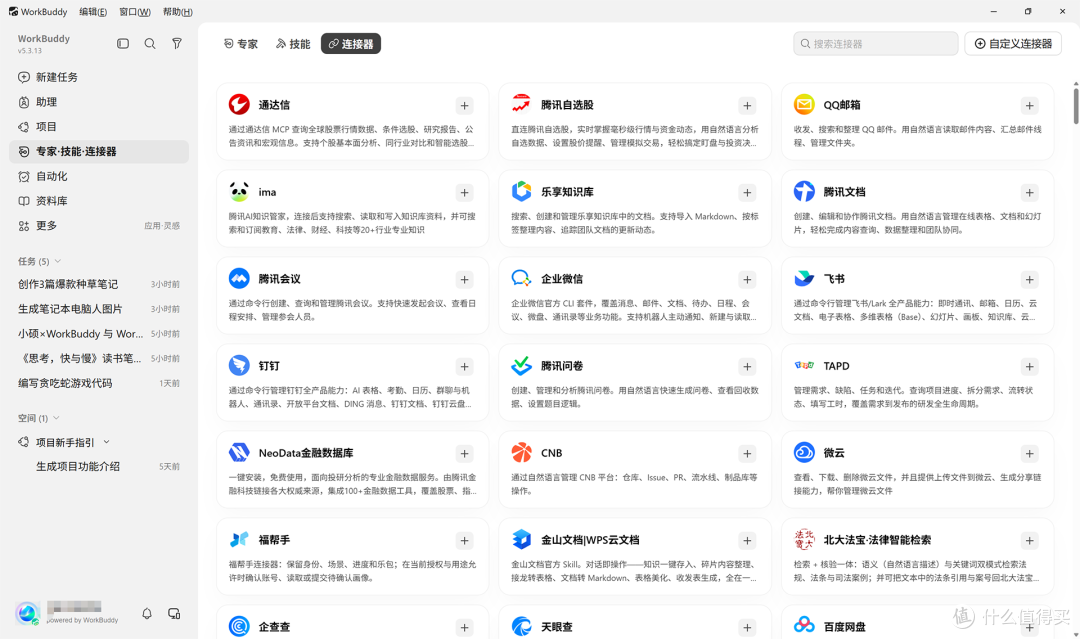Collapse the 任务 (5) section chevron
This screenshot has height=639, width=1080.
point(58,261)
